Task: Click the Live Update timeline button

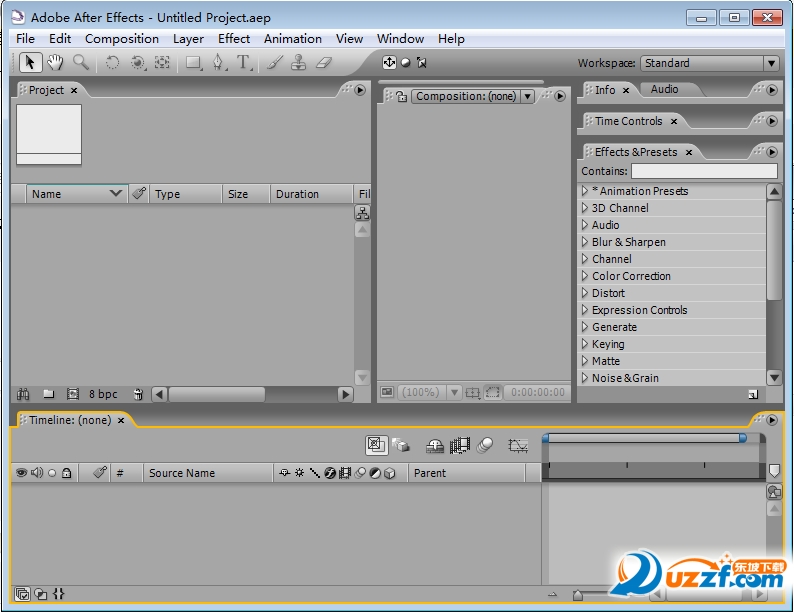Action: (x=376, y=445)
